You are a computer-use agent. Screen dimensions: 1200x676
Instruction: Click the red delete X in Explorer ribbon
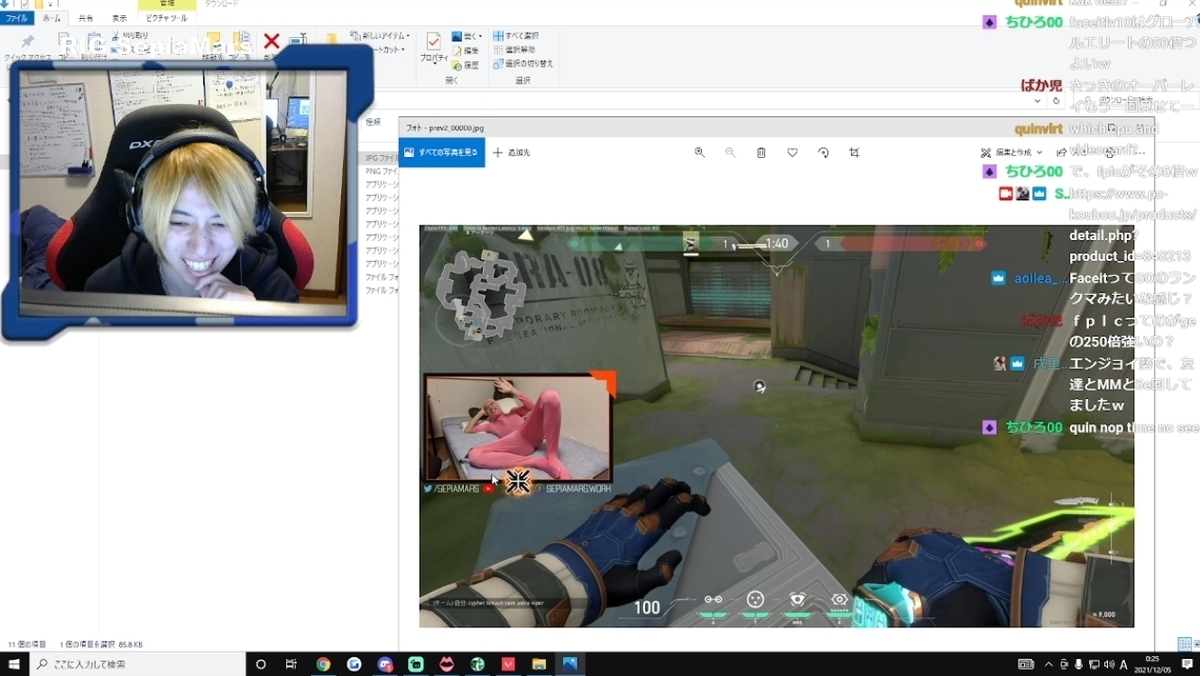[271, 41]
